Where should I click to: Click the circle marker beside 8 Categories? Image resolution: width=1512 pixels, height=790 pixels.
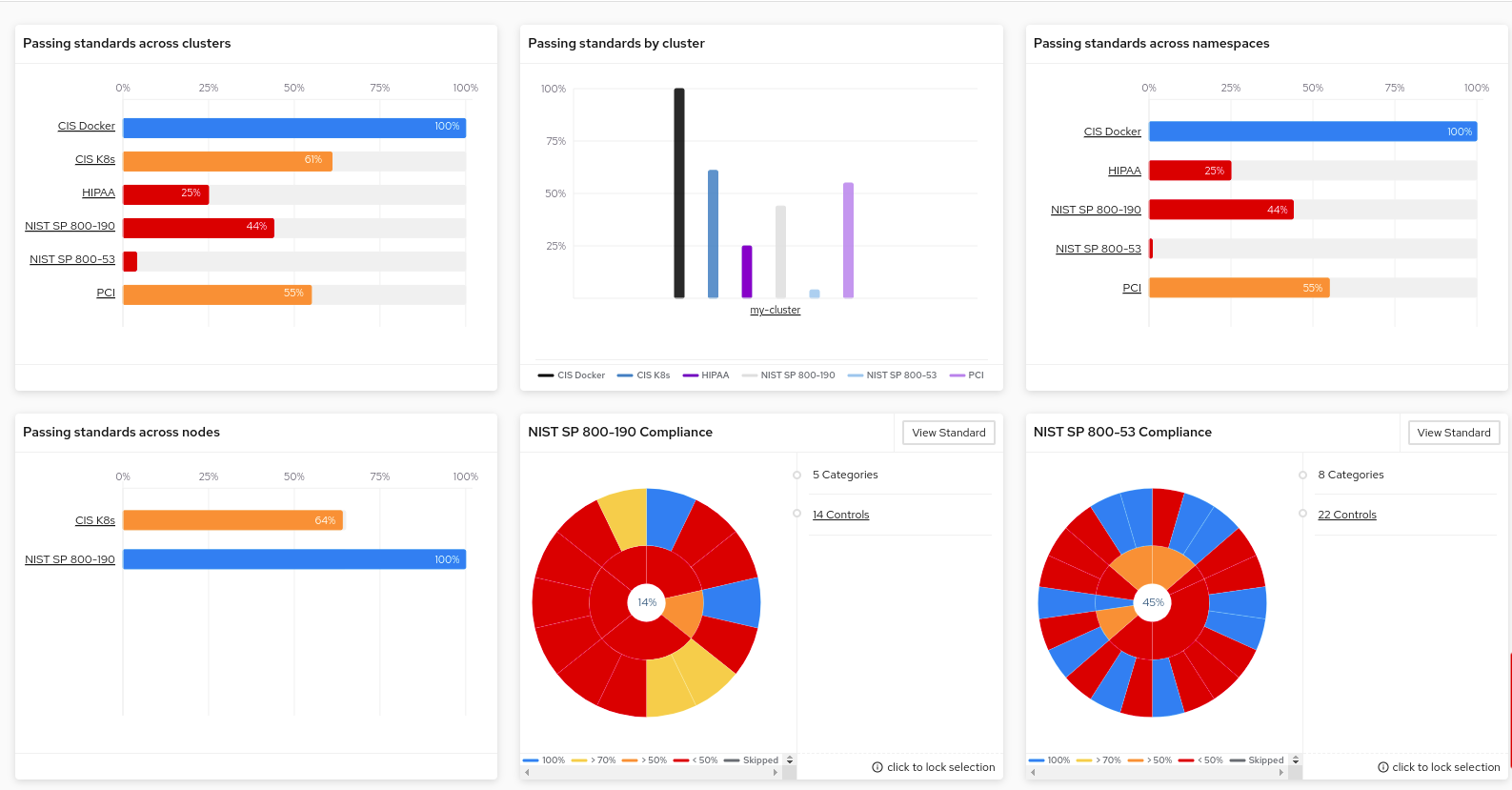point(1302,475)
